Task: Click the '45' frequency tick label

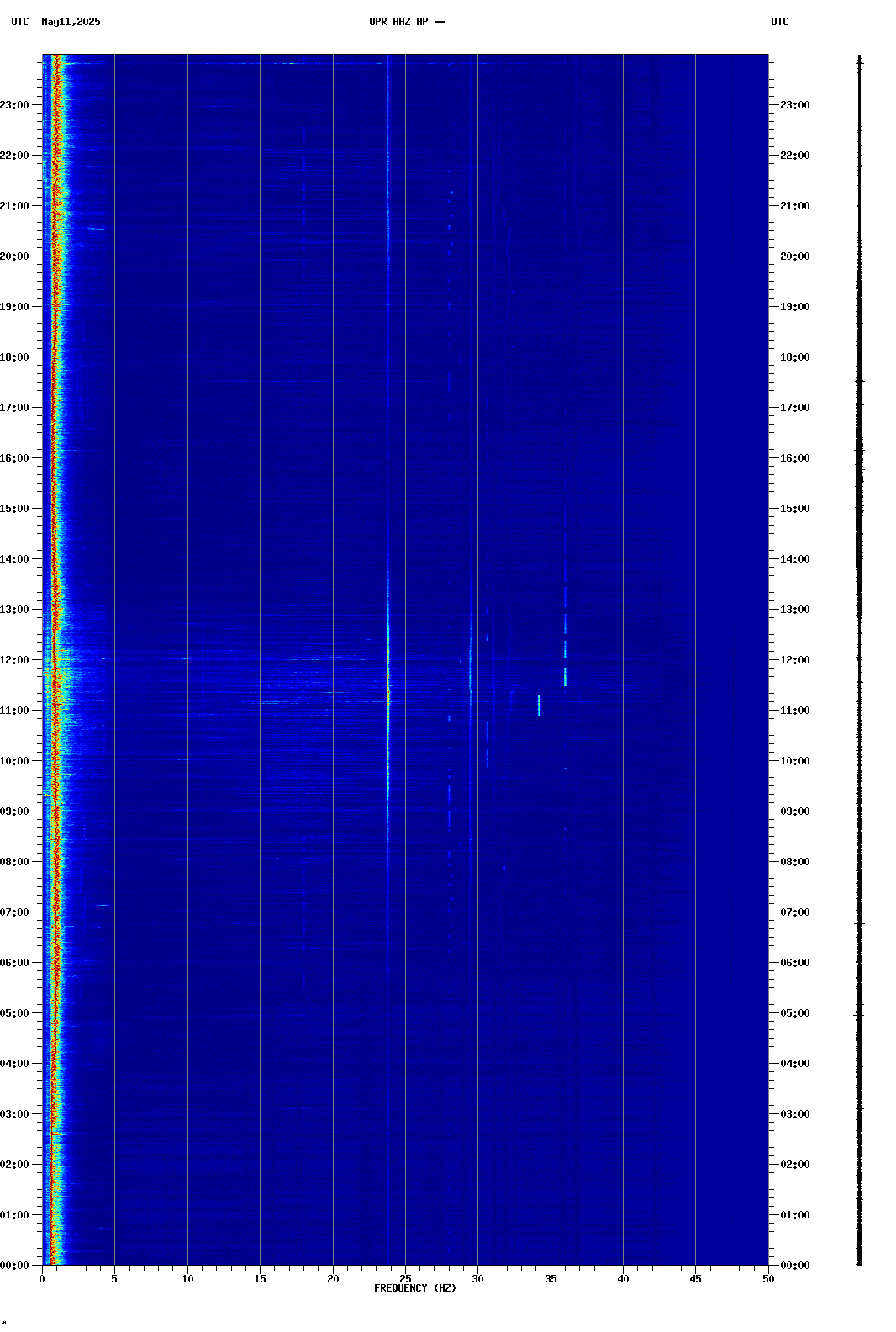Action: [695, 1279]
